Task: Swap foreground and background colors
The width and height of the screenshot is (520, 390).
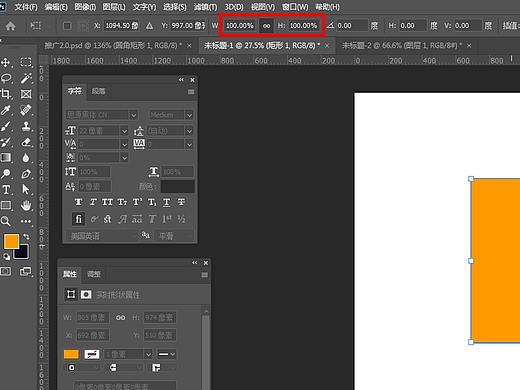Action: (26, 237)
